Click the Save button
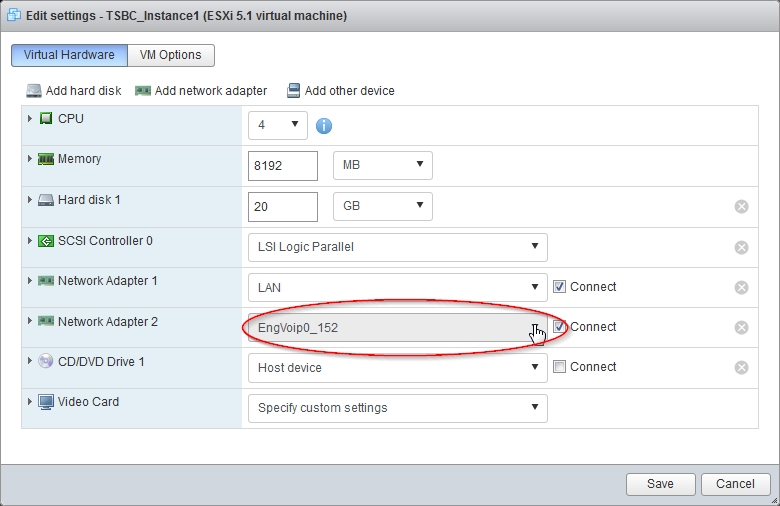Screen dimensions: 780x506 click(x=660, y=484)
